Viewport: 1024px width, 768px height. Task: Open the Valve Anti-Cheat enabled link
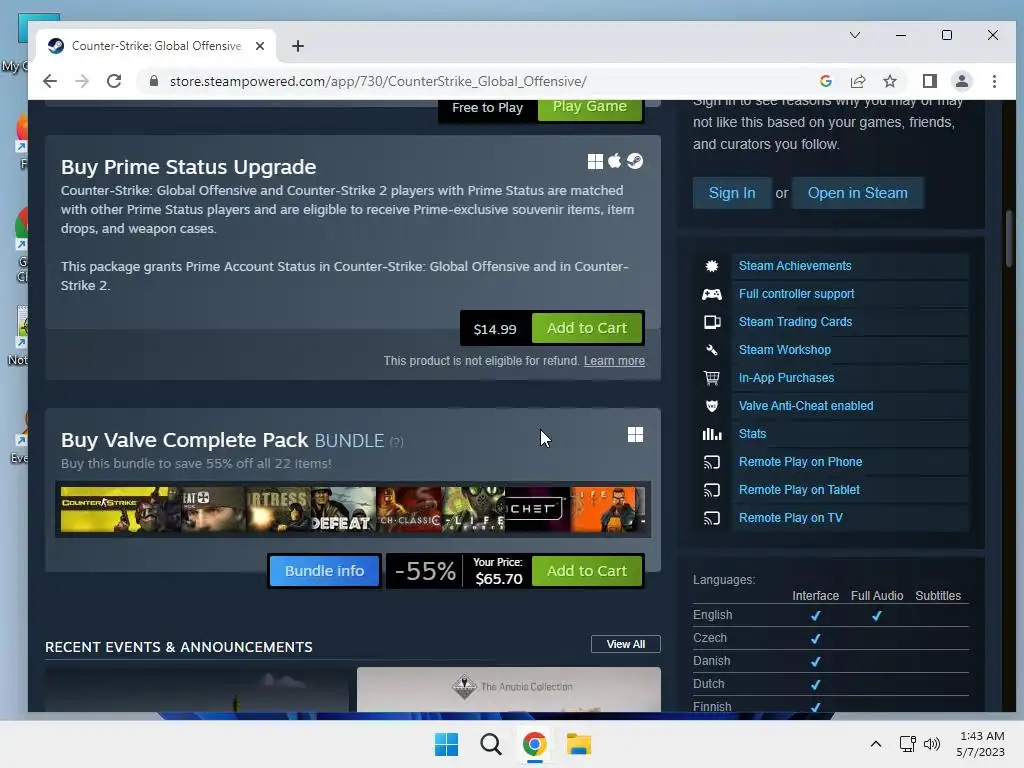pyautogui.click(x=806, y=406)
